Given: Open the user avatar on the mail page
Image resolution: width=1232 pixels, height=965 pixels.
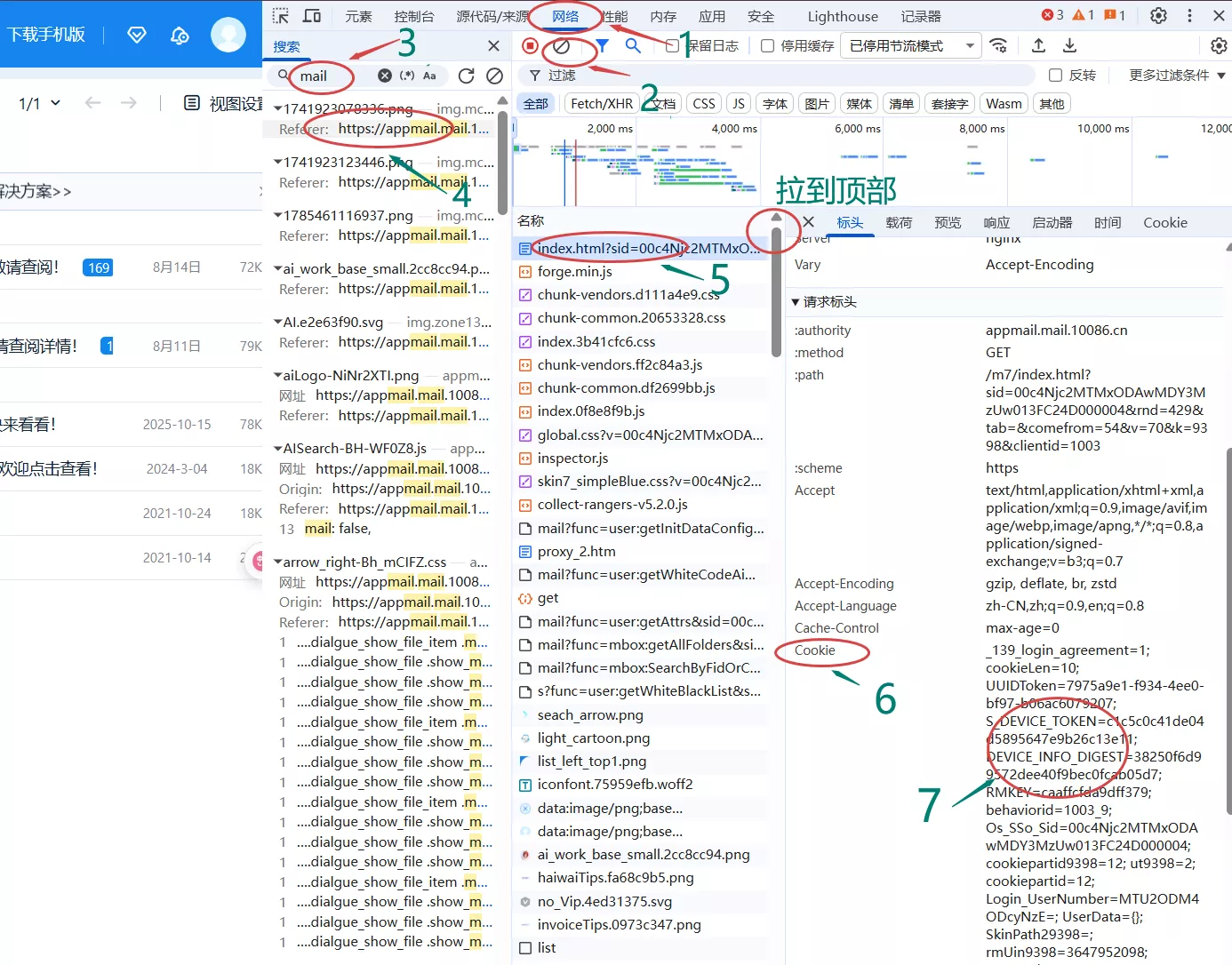Looking at the screenshot, I should pos(228,35).
